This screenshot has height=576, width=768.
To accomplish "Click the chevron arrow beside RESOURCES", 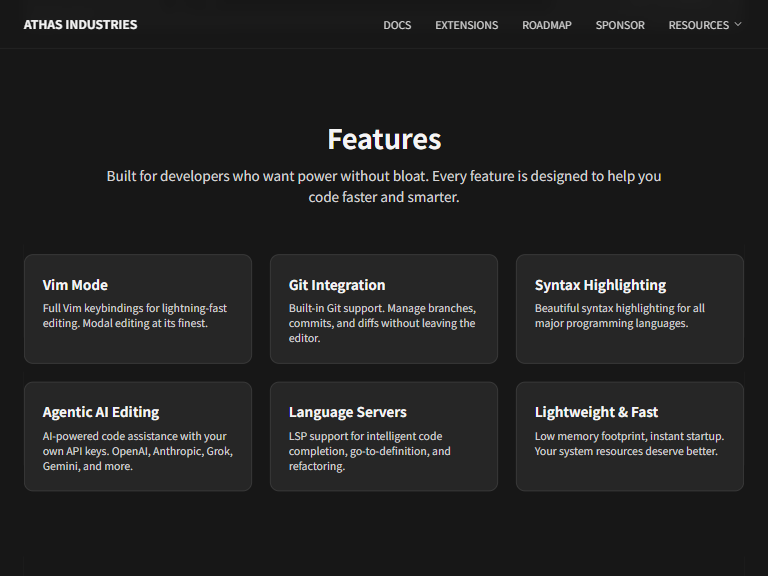I will pyautogui.click(x=738, y=24).
